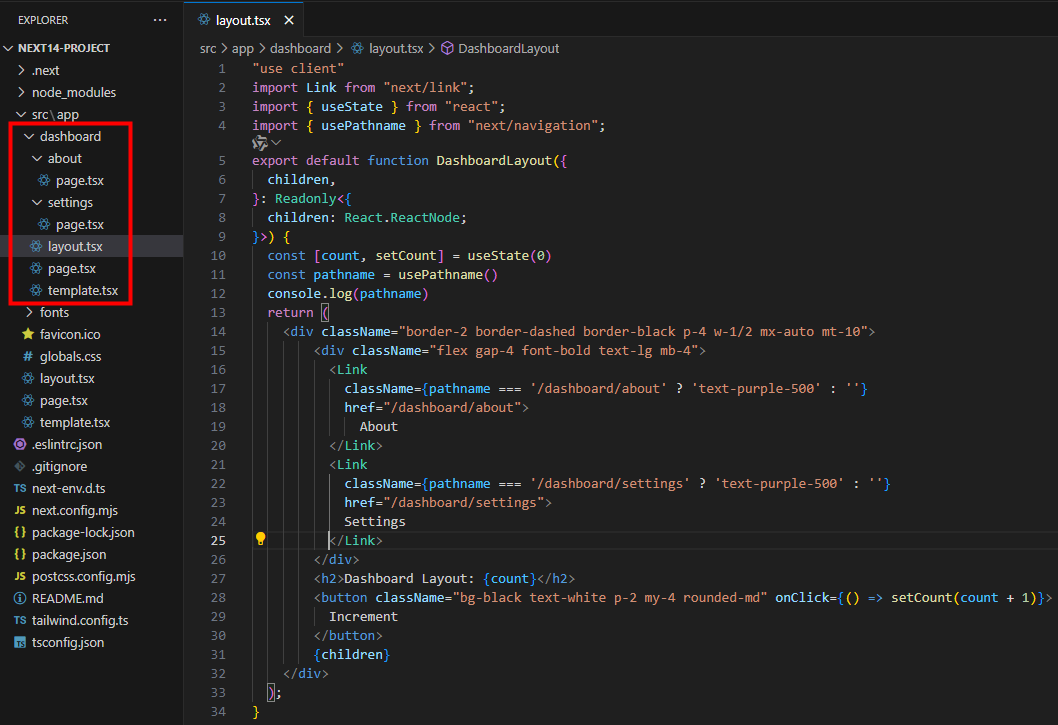
Task: Click the React file icon in the breadcrumb
Action: point(358,49)
